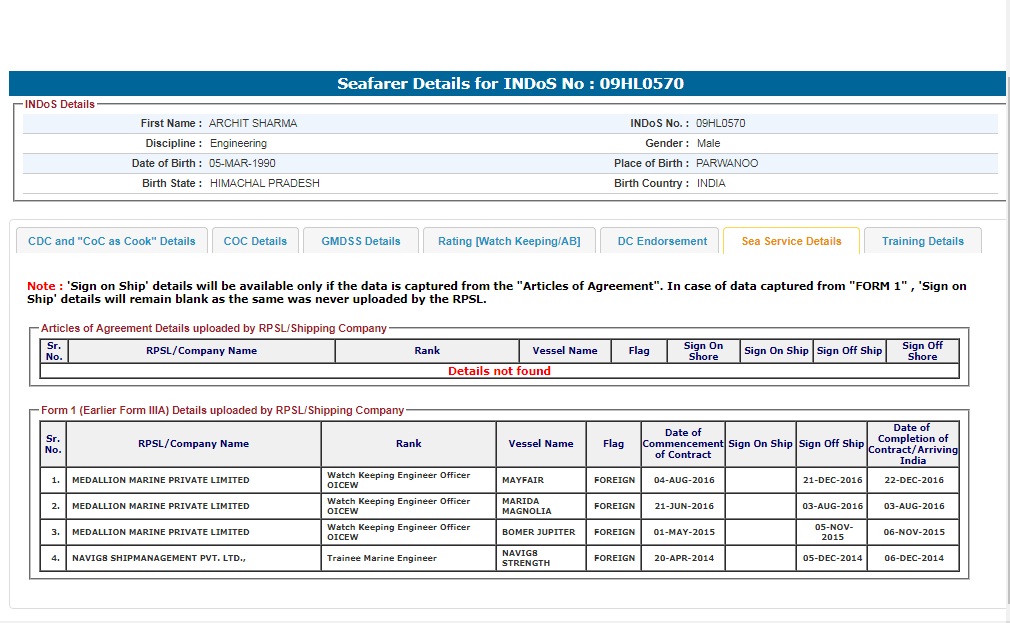Click NAVIG8 SHIPMANAGEMENT PVT. LTD. company cell
The width and height of the screenshot is (1010, 623).
click(x=193, y=558)
